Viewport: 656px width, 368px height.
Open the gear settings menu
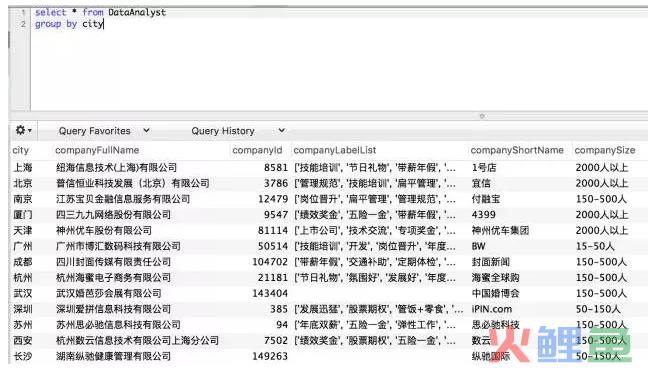(x=23, y=130)
